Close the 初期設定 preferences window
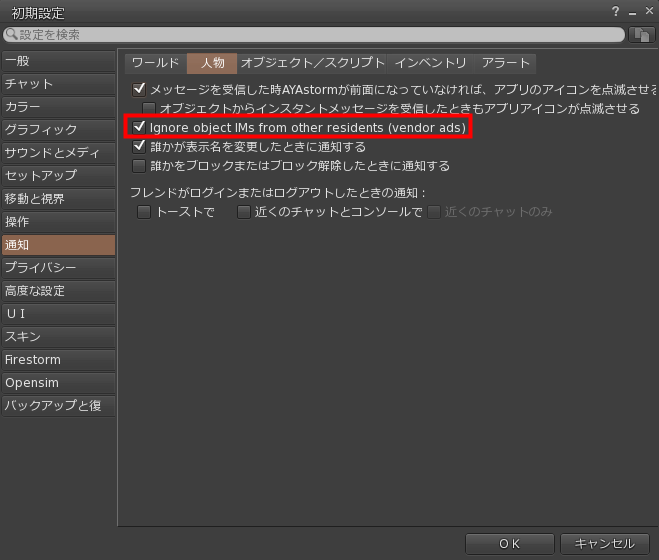 pyautogui.click(x=649, y=11)
